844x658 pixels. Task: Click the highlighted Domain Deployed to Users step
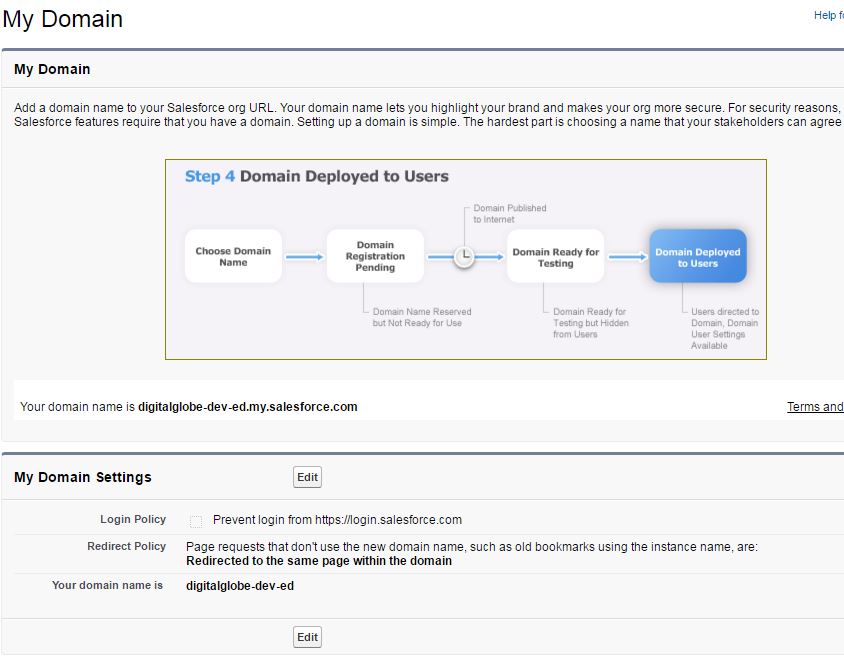[x=697, y=257]
